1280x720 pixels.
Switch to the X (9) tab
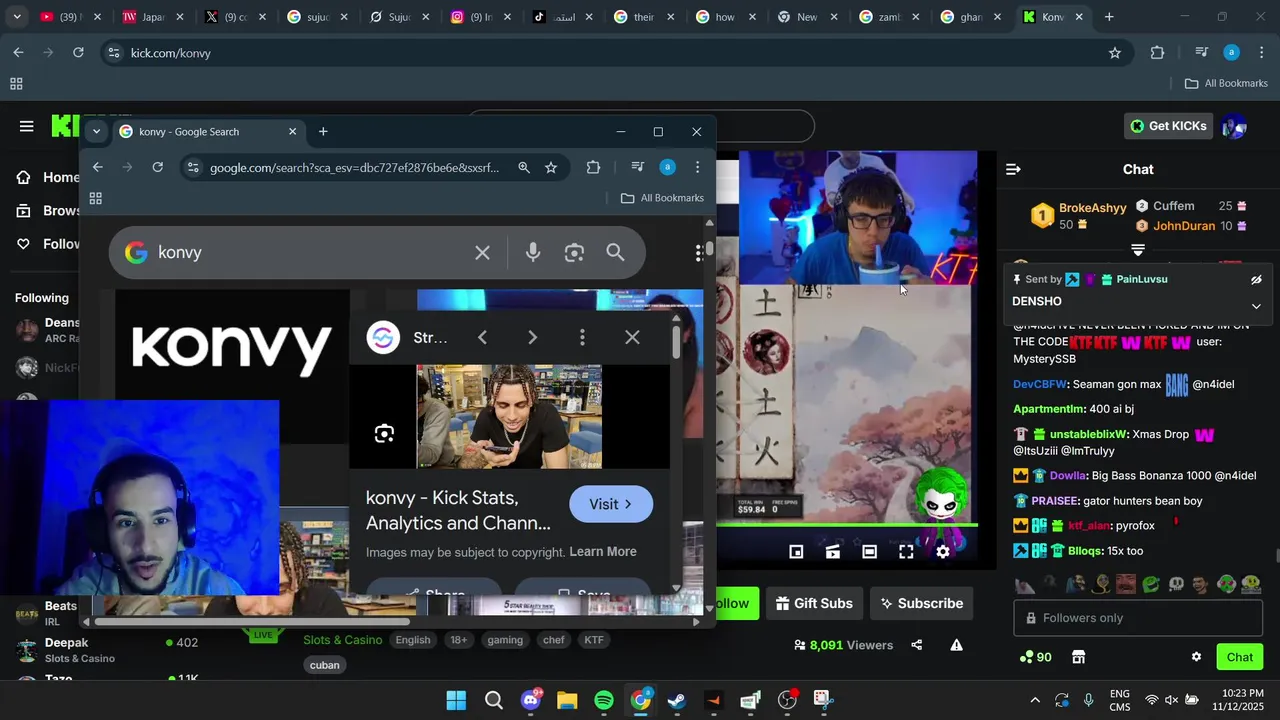(232, 17)
